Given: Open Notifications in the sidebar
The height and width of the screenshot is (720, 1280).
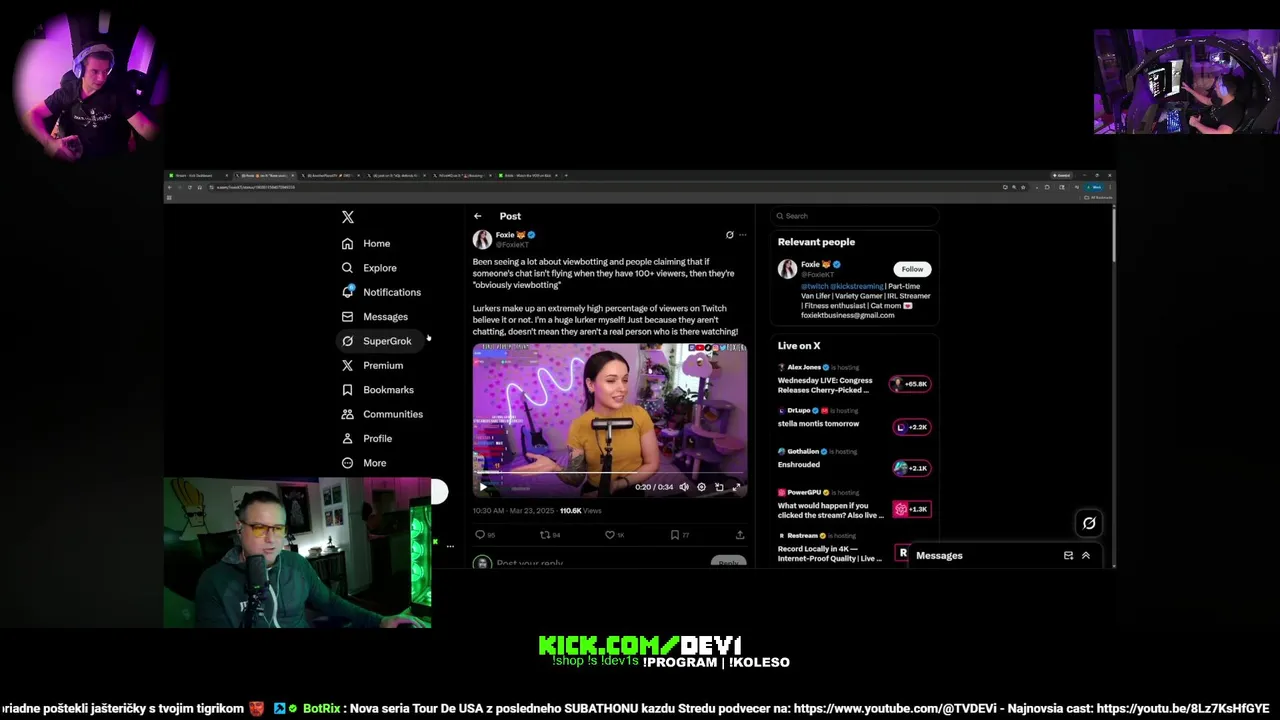Looking at the screenshot, I should click(381, 292).
